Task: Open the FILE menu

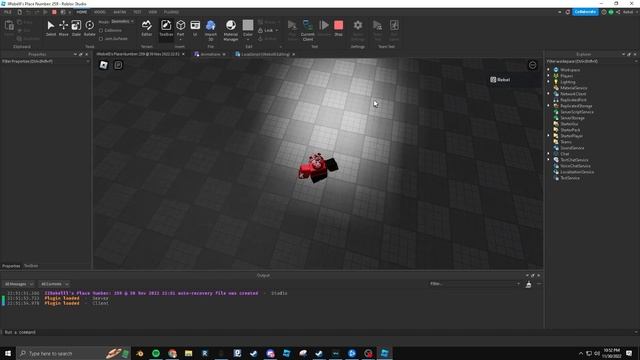Action: pos(8,12)
